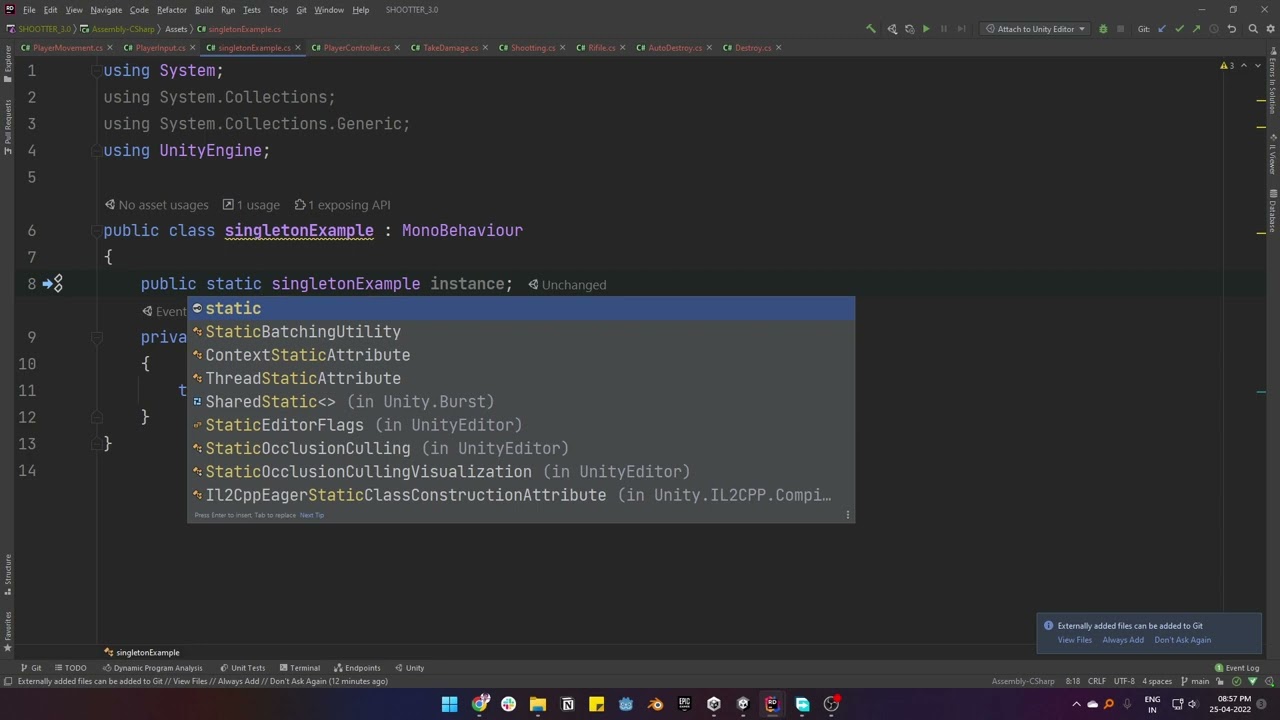Viewport: 1280px width, 720px height.
Task: Collapse the method fold on line 9
Action: click(x=97, y=337)
